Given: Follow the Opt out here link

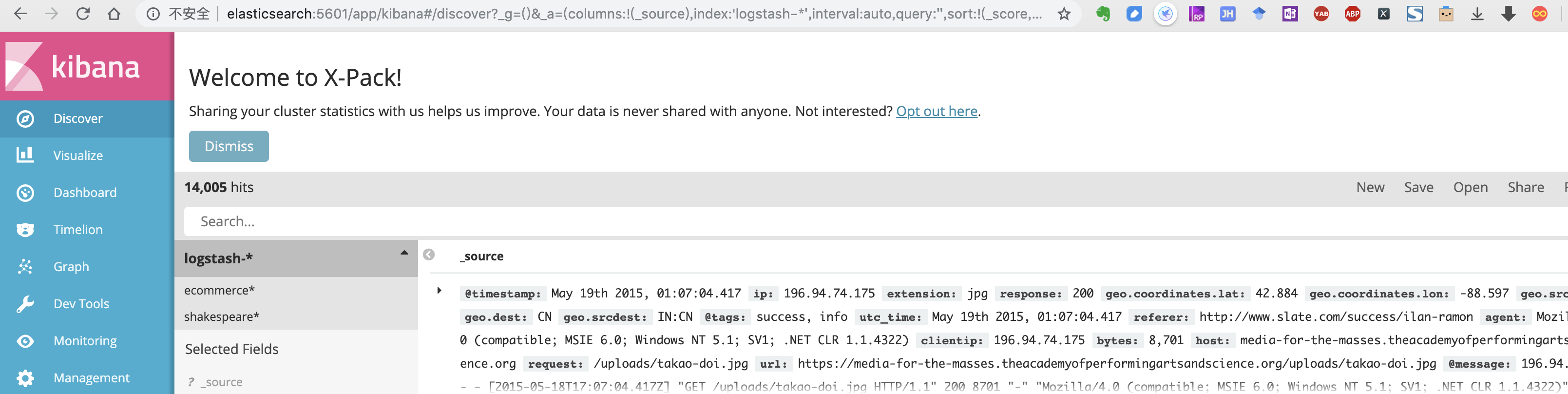Looking at the screenshot, I should coord(936,112).
